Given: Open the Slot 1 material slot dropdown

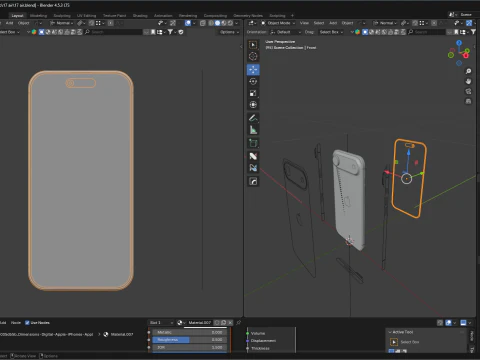Looking at the screenshot, I should coord(161,323).
